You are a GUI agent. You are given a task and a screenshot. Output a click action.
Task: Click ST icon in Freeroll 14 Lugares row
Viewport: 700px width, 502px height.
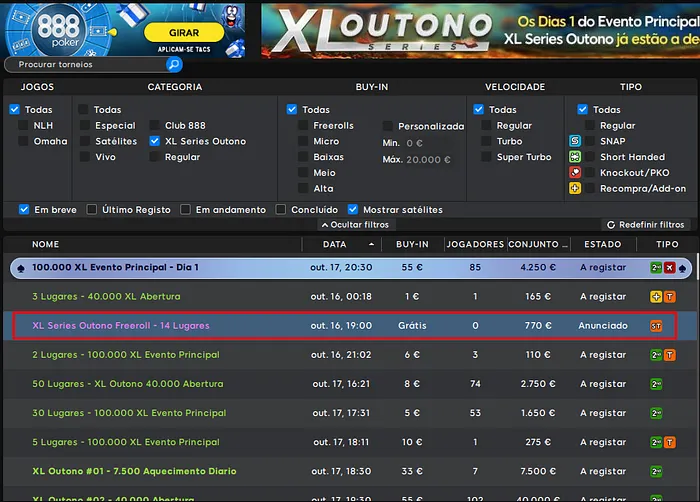656,326
